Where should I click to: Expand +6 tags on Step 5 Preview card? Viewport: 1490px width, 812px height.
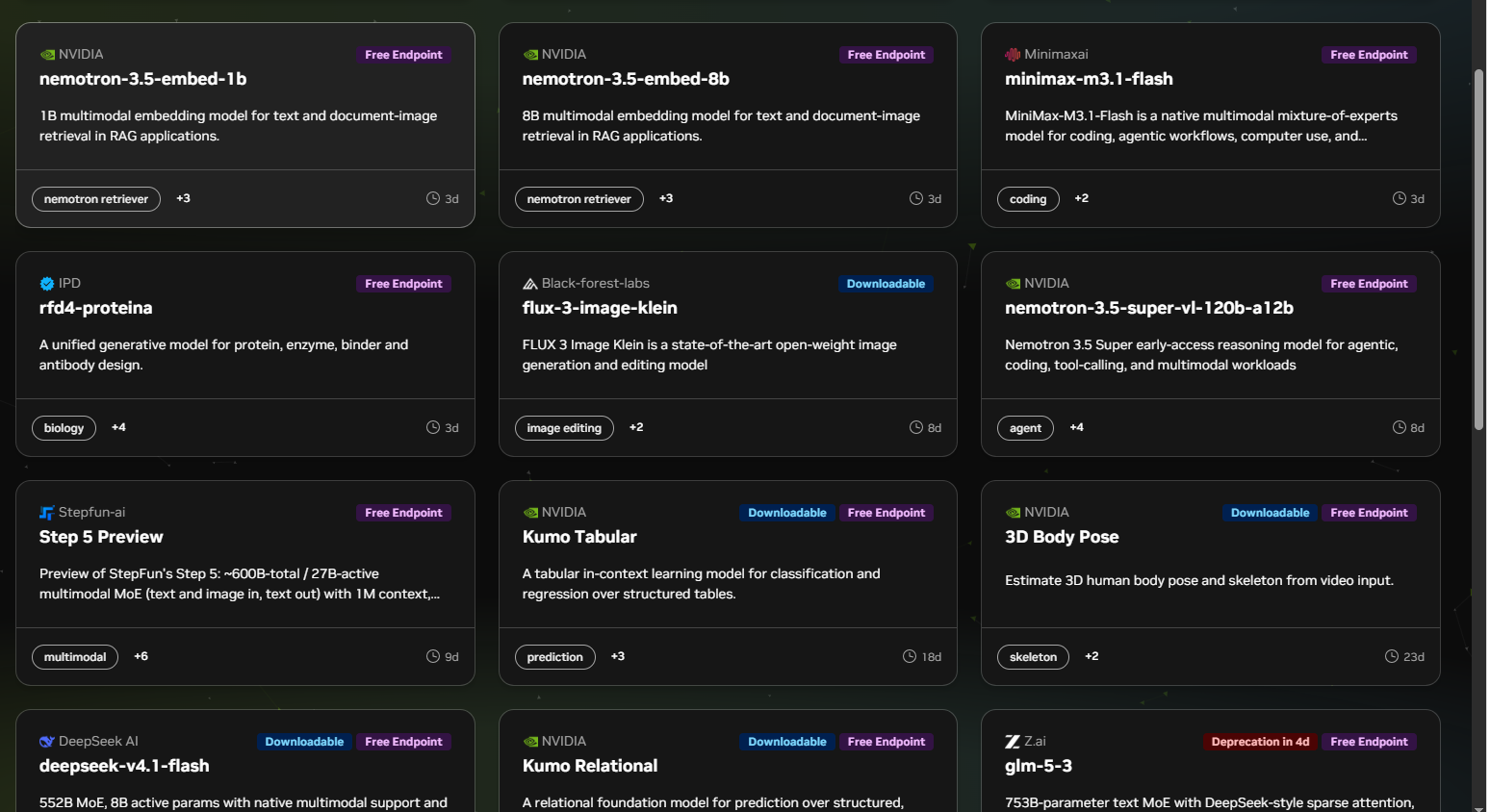[141, 656]
